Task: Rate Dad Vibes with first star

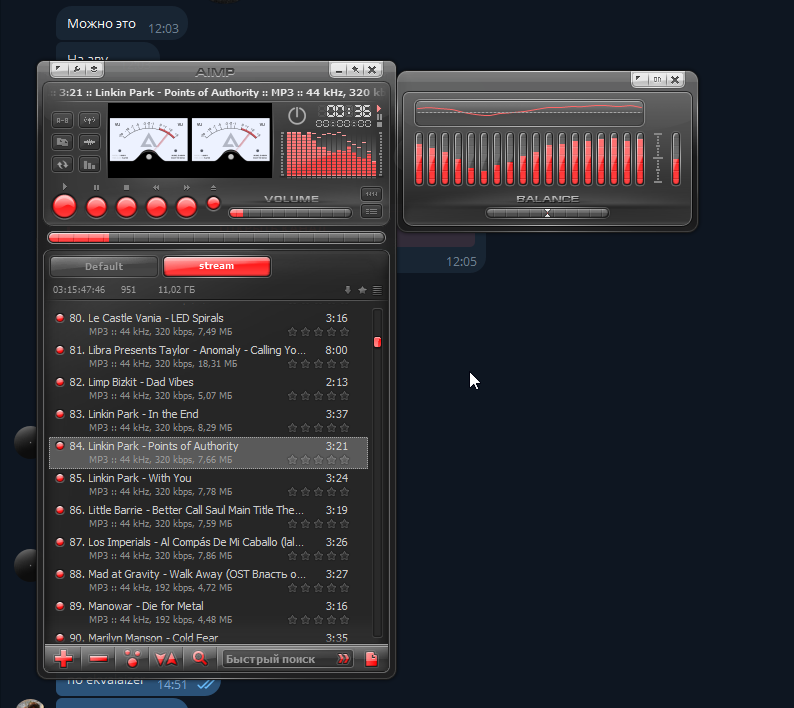Action: pyautogui.click(x=292, y=396)
